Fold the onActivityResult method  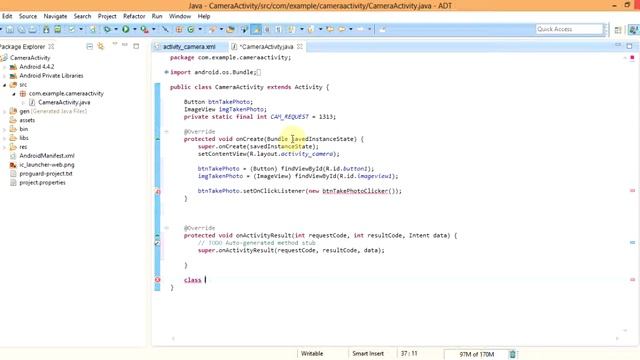point(166,228)
